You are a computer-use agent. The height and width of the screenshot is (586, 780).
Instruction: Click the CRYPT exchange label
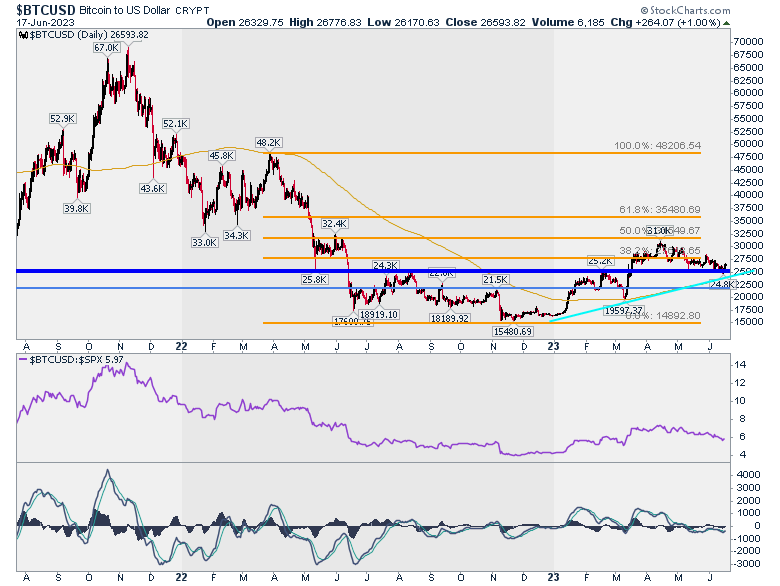pos(193,10)
